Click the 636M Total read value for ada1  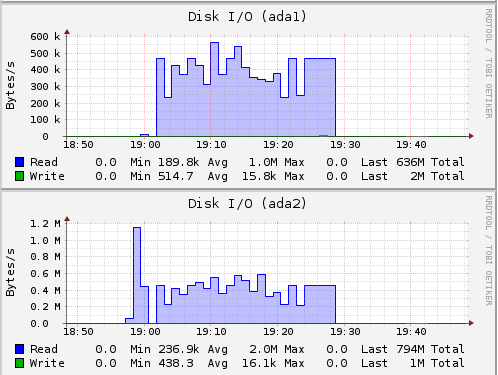pyautogui.click(x=430, y=162)
